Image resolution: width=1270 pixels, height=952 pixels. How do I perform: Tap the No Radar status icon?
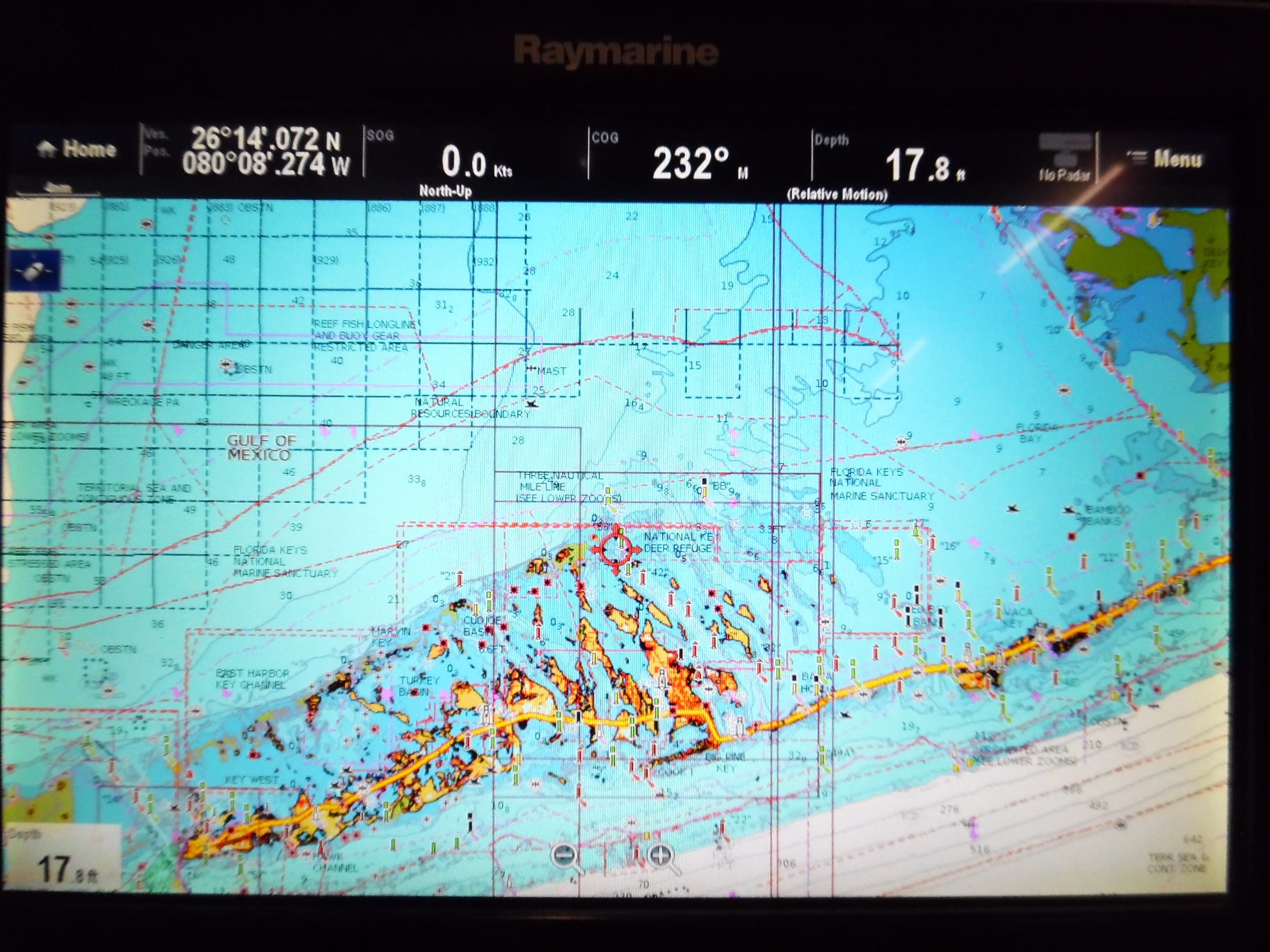[x=1065, y=157]
